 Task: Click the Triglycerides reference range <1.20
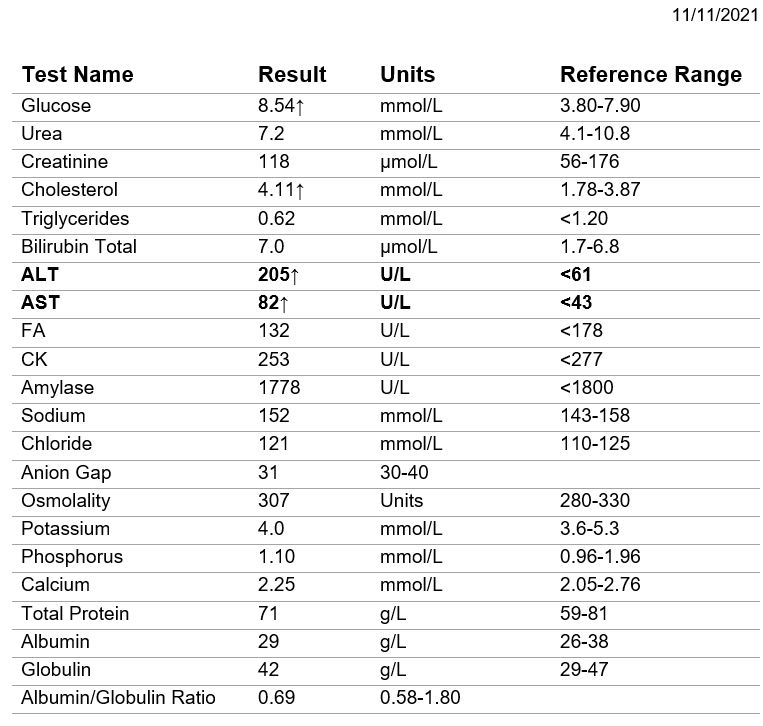click(584, 218)
